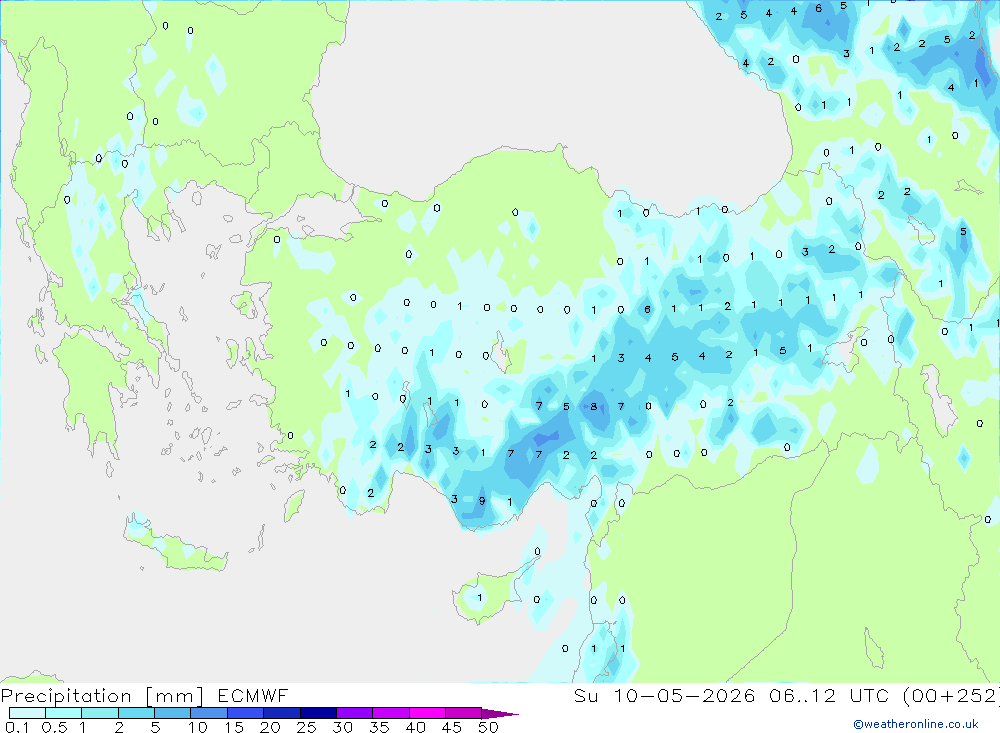Screen dimensions: 1000x733
Task: Click the '35' legend scale label
Action: pos(379,727)
